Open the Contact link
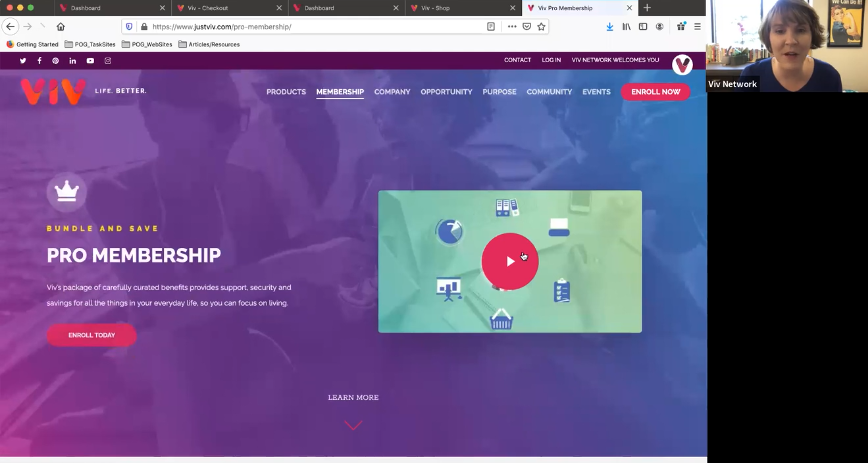 point(518,60)
